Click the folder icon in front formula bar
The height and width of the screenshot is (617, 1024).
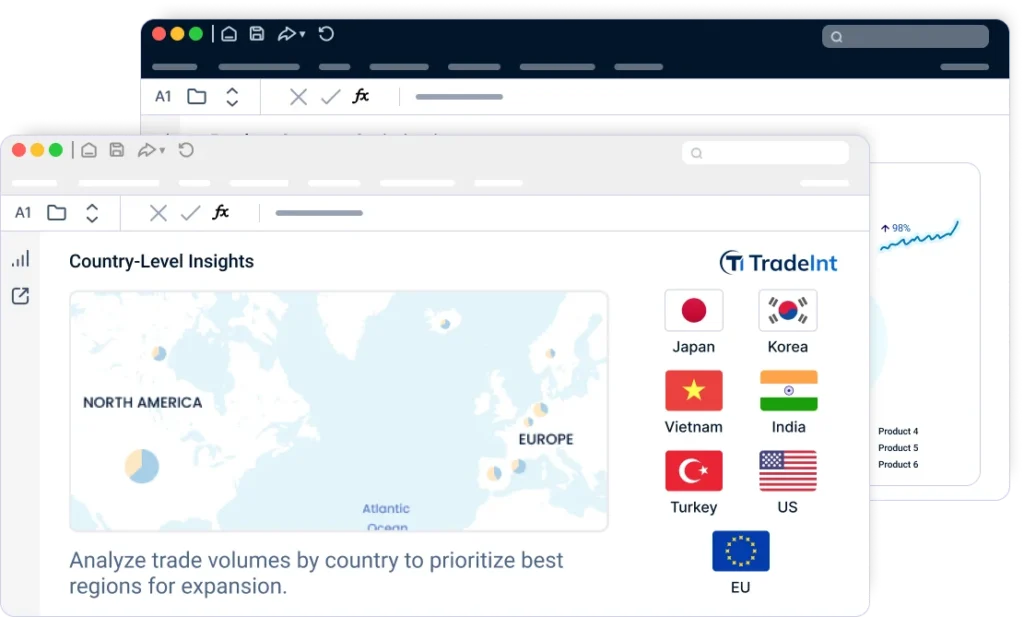point(57,213)
